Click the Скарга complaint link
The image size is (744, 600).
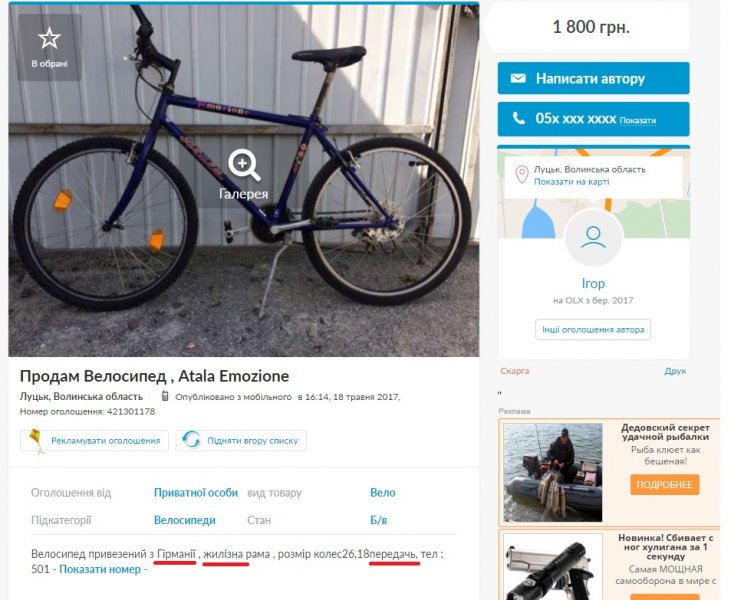(x=514, y=371)
